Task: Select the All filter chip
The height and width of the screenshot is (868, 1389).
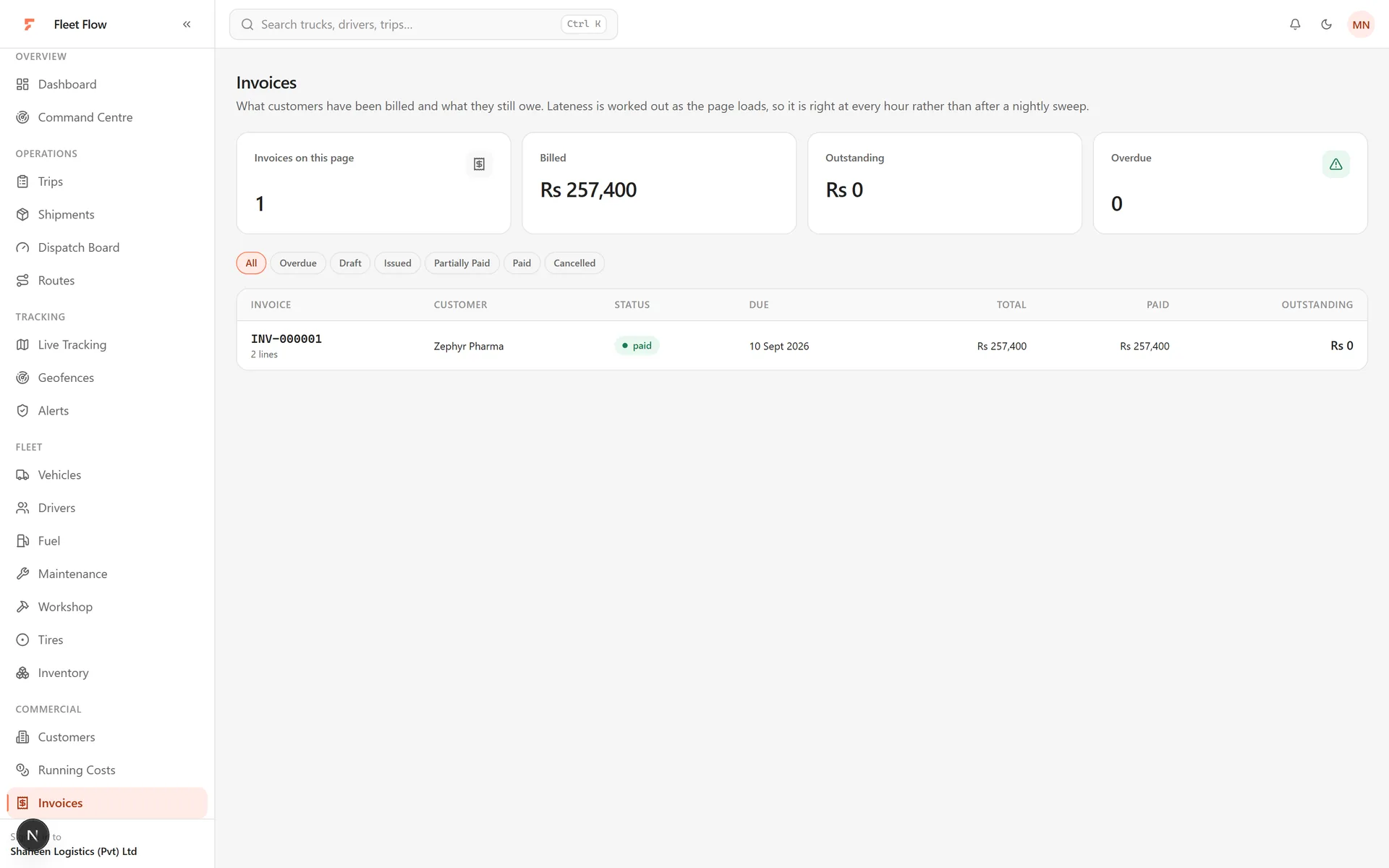Action: coord(251,263)
